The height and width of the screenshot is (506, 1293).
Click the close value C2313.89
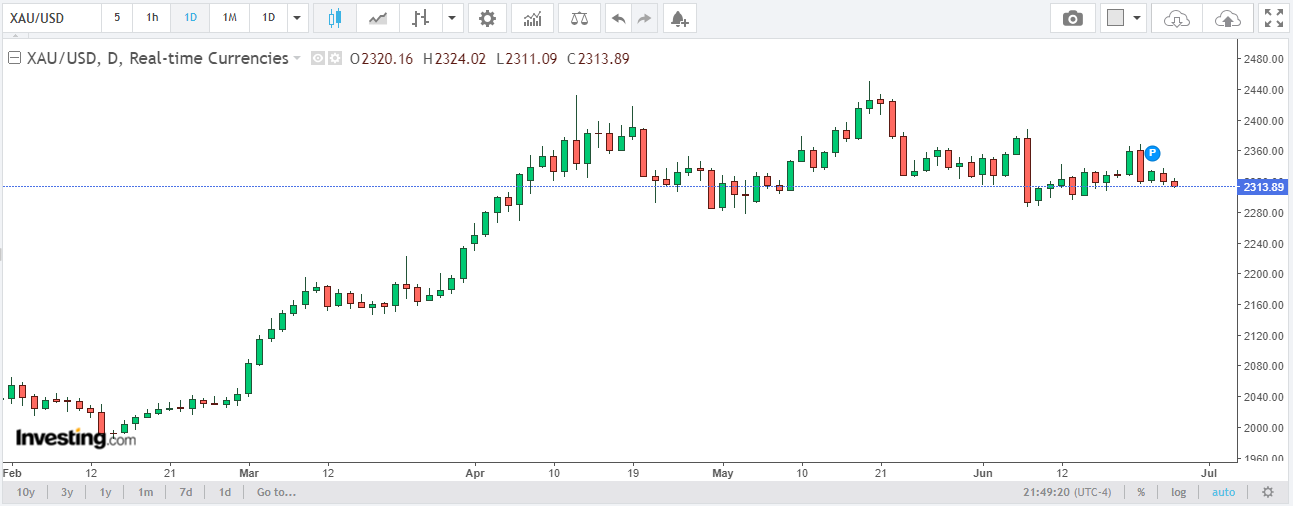tap(598, 59)
